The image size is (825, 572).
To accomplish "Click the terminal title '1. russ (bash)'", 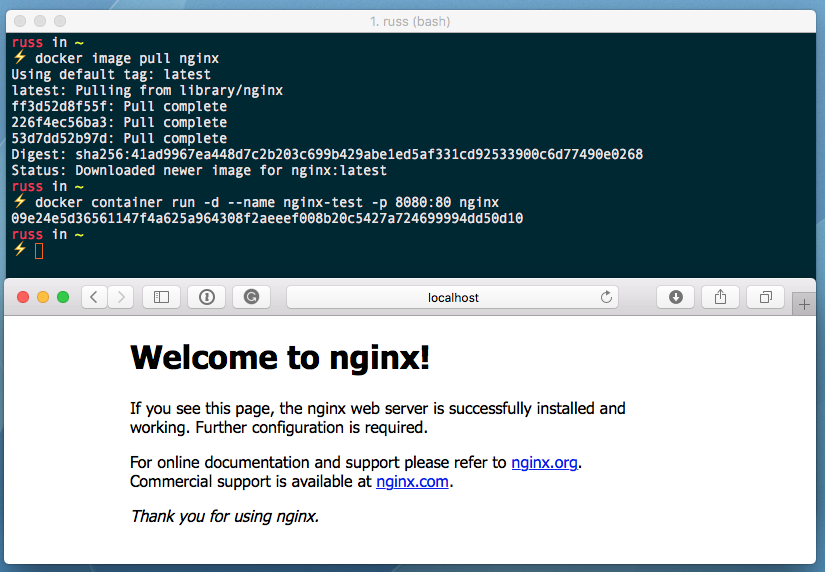I will [x=410, y=22].
